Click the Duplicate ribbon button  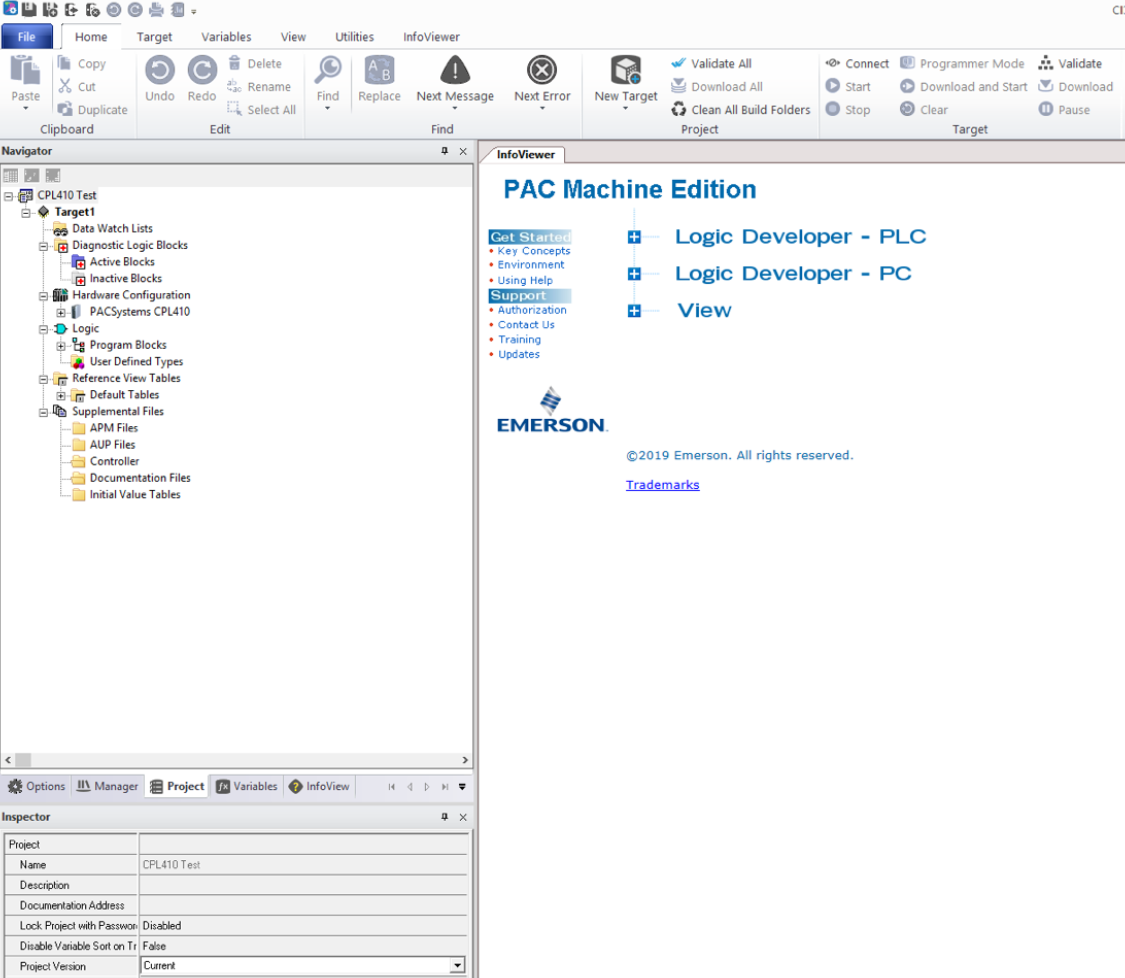click(93, 109)
